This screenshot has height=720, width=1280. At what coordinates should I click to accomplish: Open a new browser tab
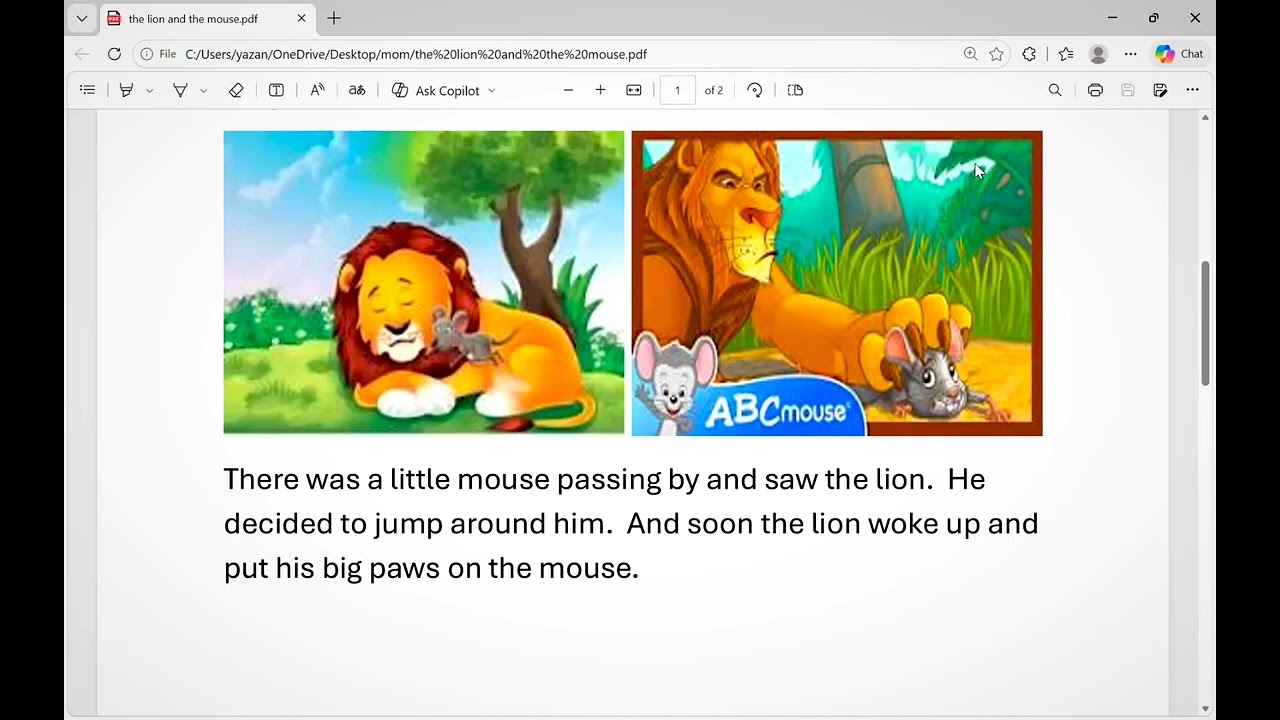(334, 18)
